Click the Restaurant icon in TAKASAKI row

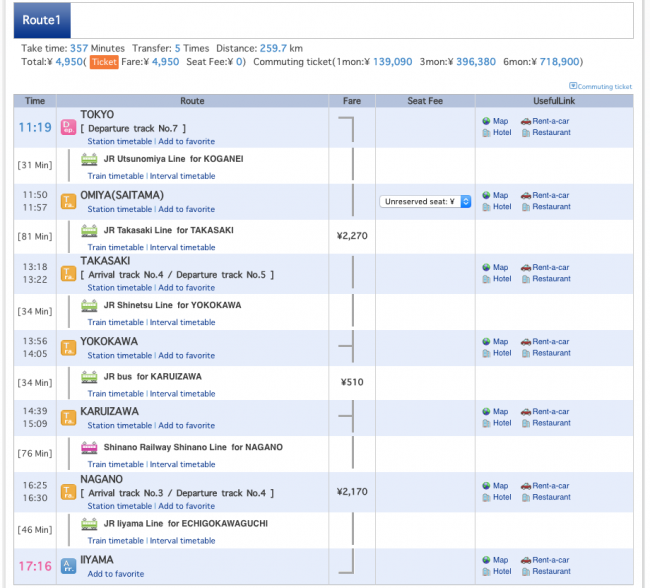click(526, 279)
